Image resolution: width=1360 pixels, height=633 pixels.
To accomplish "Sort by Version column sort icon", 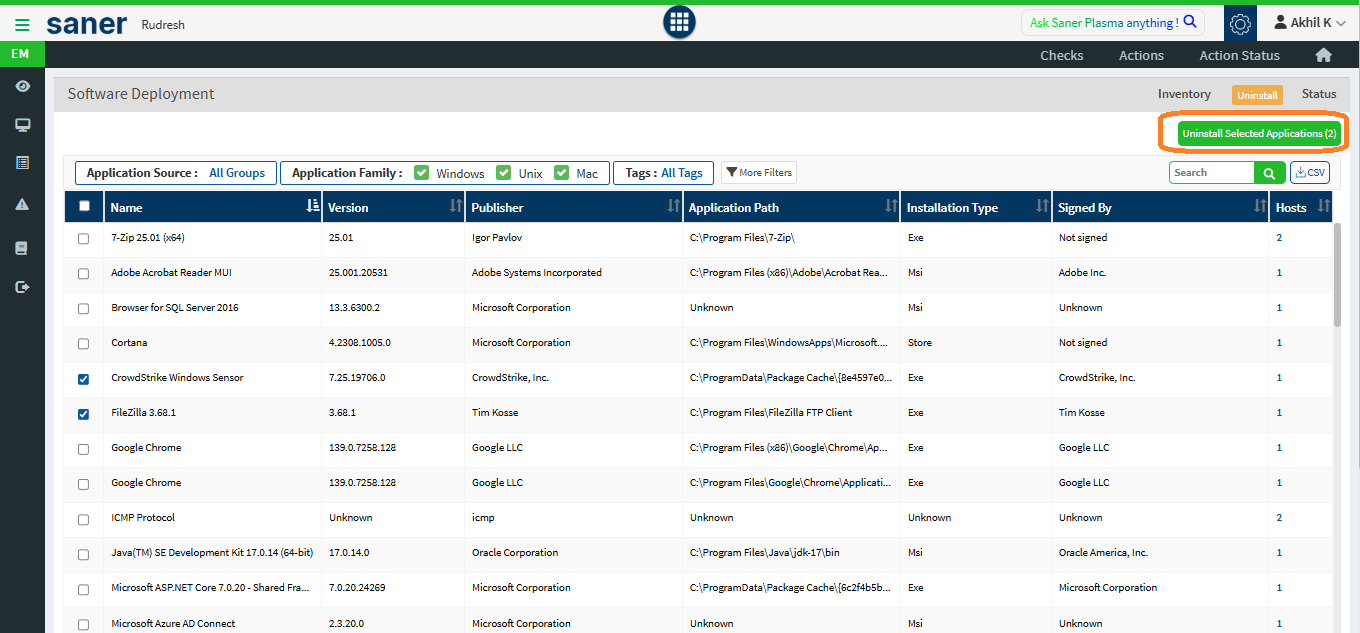I will pyautogui.click(x=456, y=205).
